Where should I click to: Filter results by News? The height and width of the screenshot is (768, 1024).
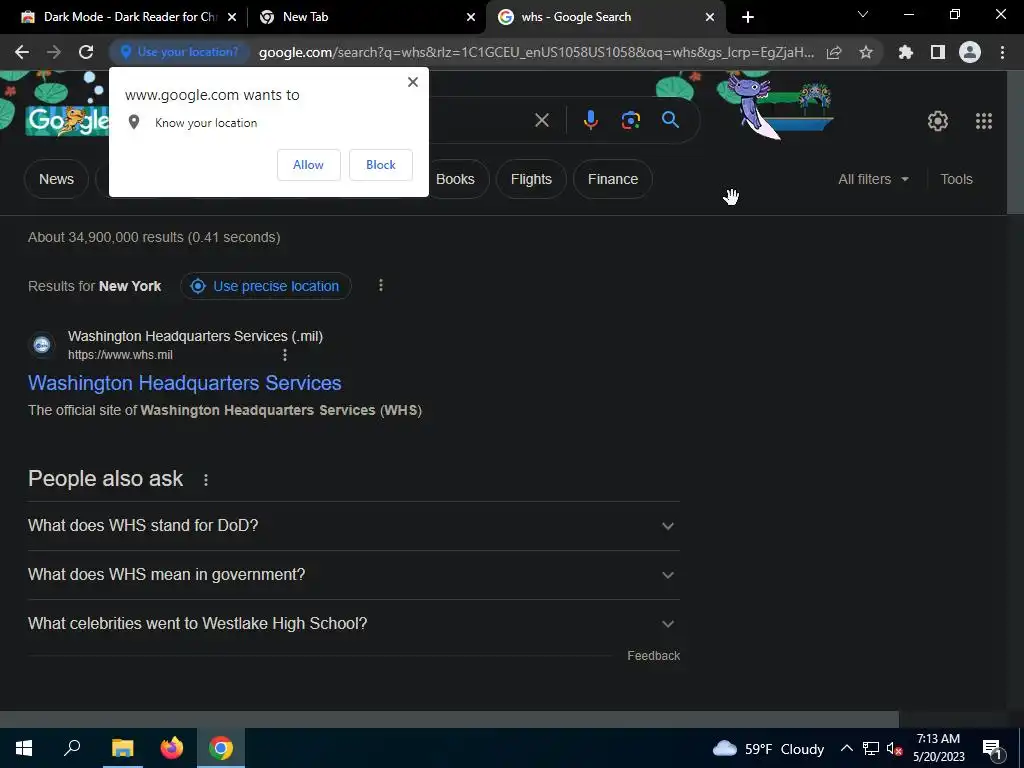[56, 179]
